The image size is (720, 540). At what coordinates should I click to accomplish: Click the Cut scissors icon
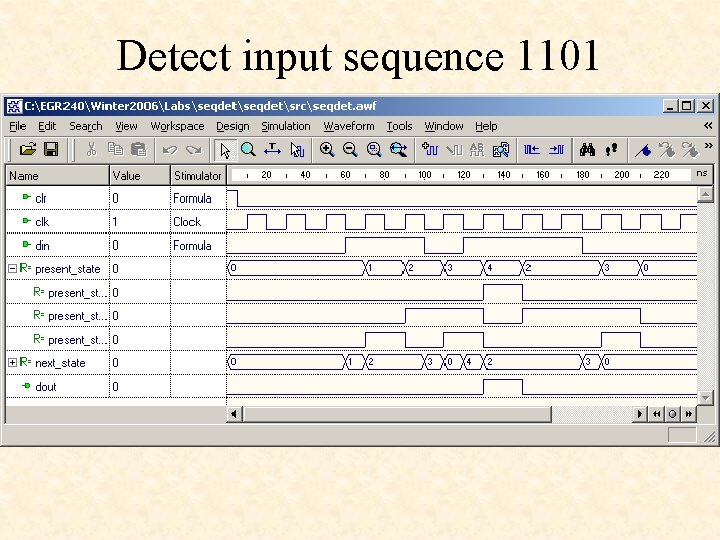[x=91, y=149]
